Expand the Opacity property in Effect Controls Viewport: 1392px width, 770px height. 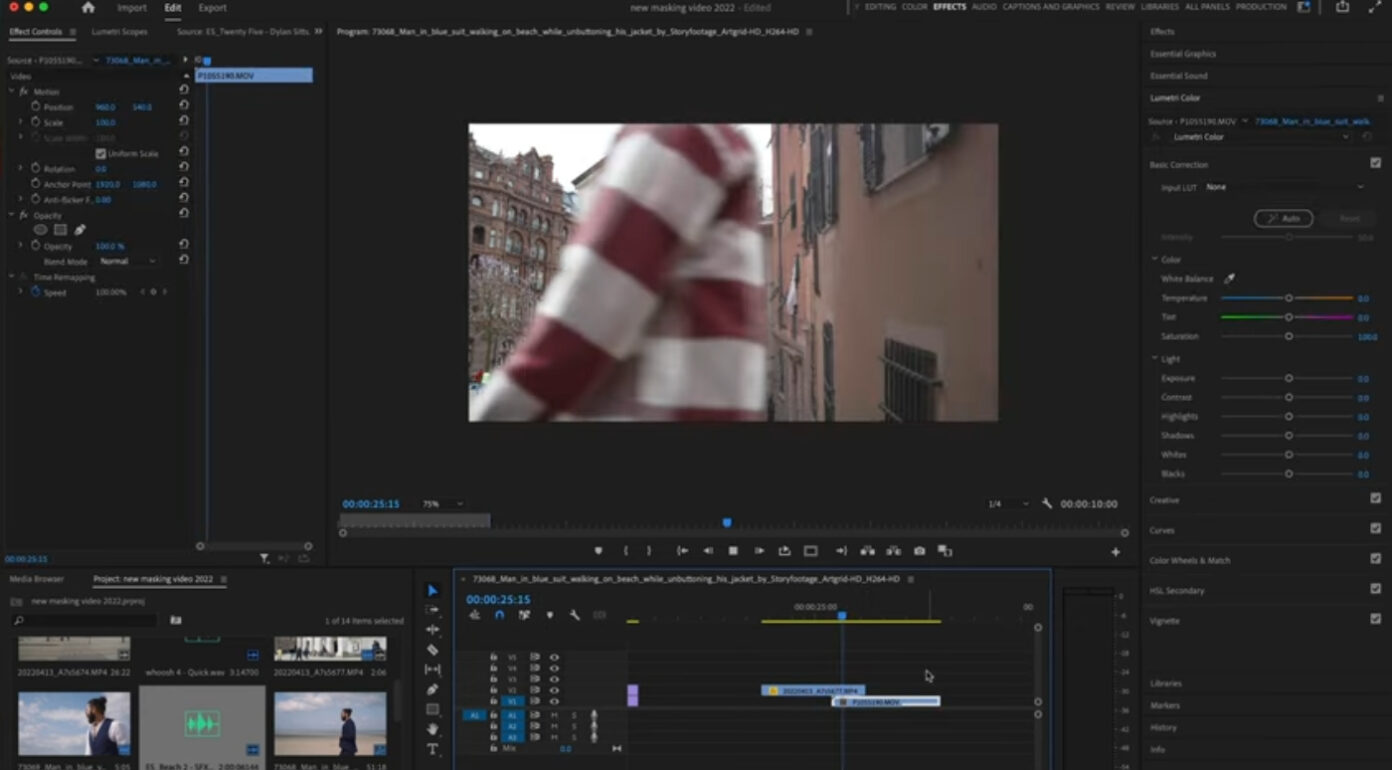22,246
